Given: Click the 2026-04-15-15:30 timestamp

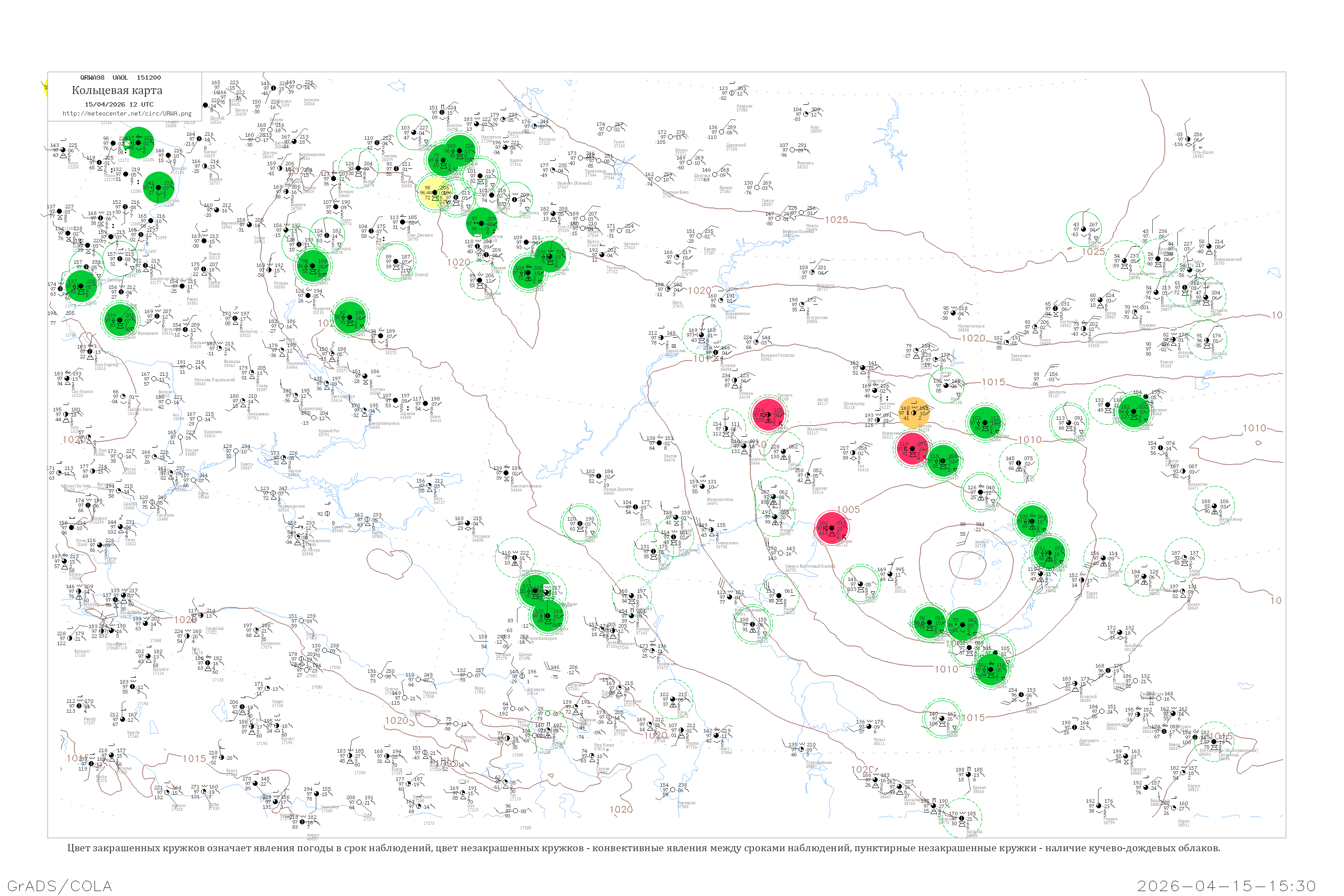Looking at the screenshot, I should (x=1226, y=886).
